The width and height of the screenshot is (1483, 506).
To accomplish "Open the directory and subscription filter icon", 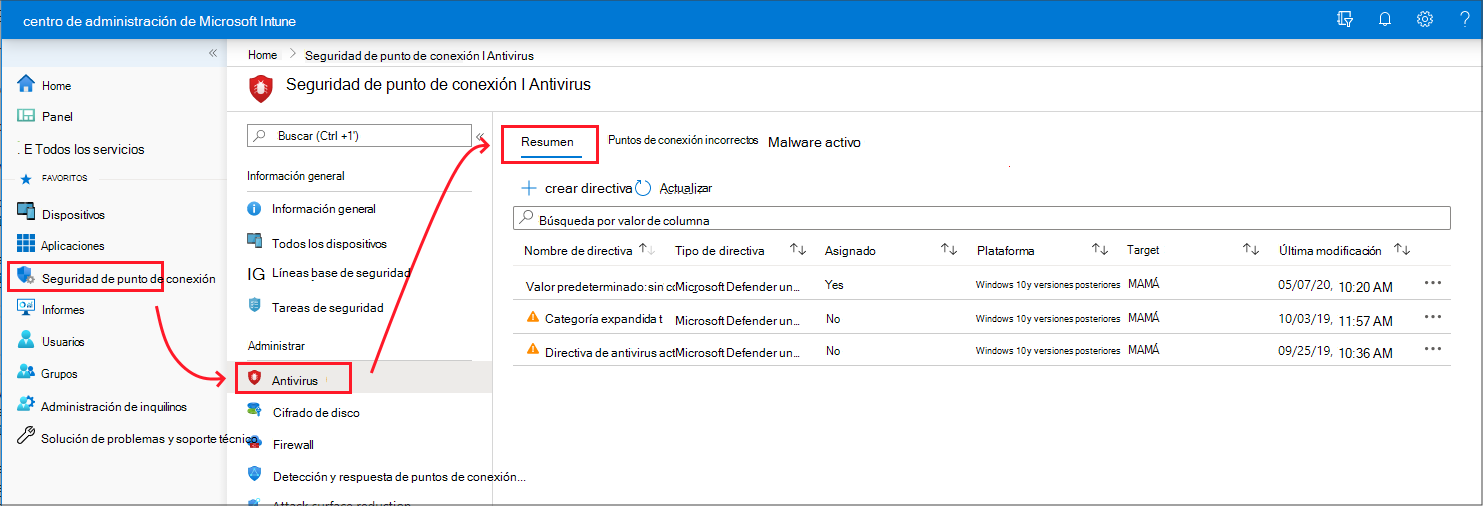I will (x=1346, y=20).
